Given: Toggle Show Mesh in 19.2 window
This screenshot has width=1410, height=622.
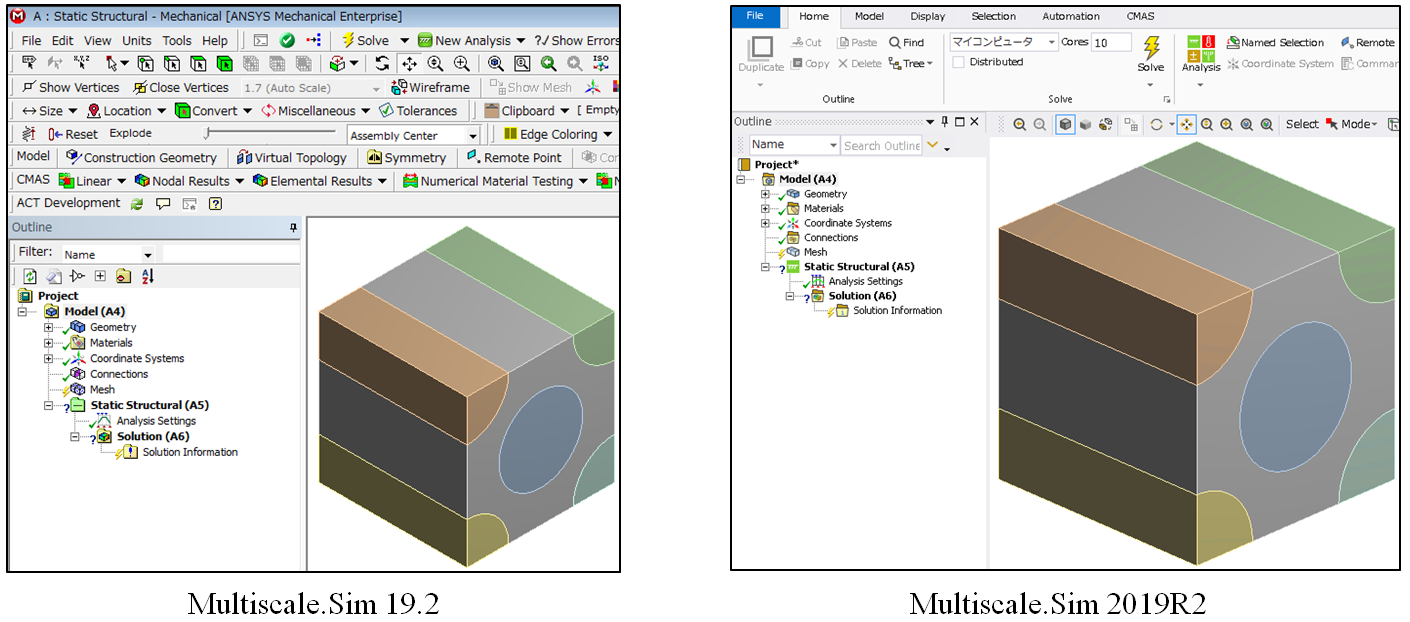Looking at the screenshot, I should [531, 87].
